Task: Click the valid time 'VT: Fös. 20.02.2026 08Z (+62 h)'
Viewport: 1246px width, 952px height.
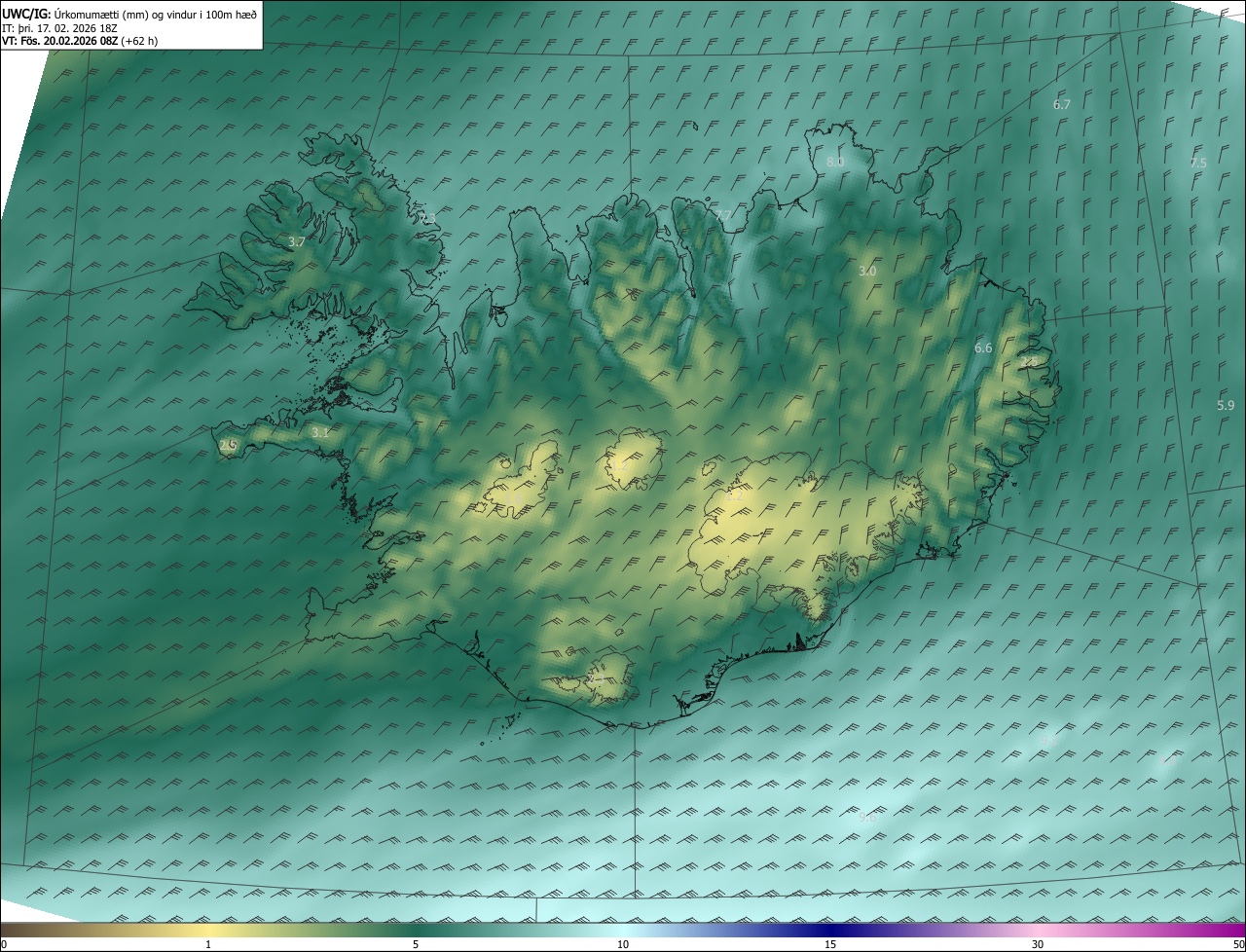Action: tap(80, 41)
